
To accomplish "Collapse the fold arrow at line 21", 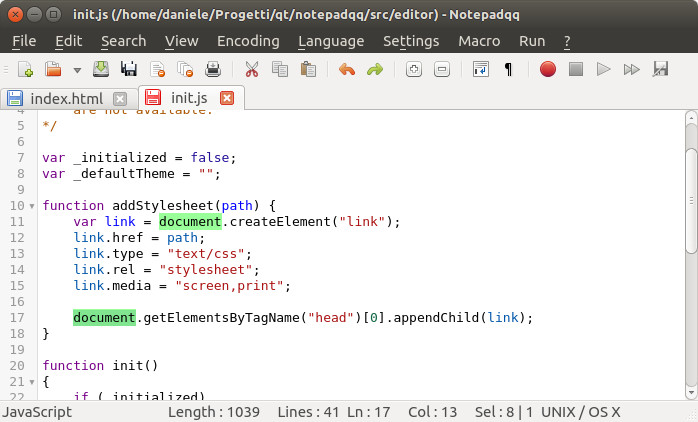I will coord(32,382).
